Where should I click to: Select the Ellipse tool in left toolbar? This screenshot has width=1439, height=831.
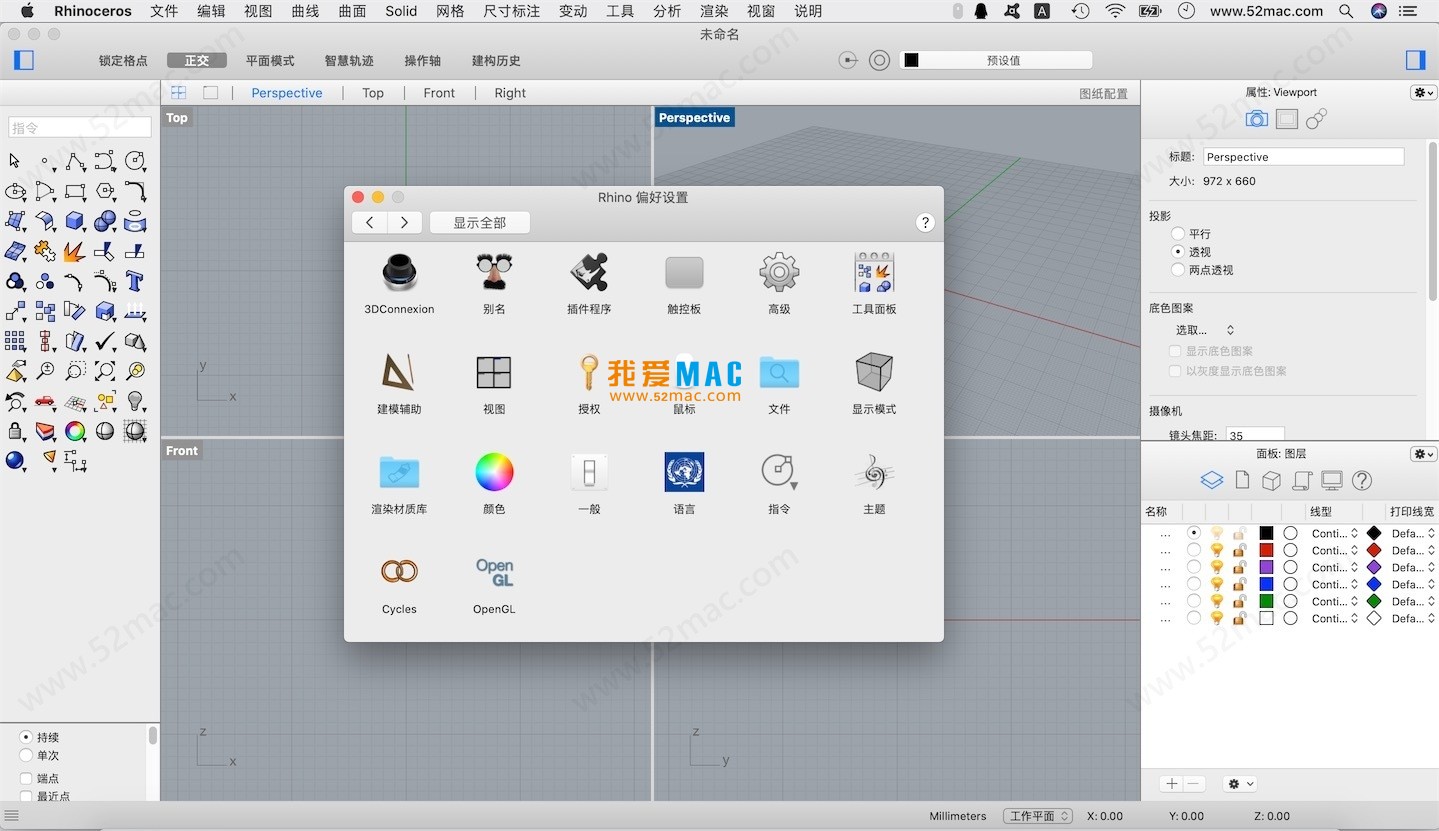coord(15,191)
